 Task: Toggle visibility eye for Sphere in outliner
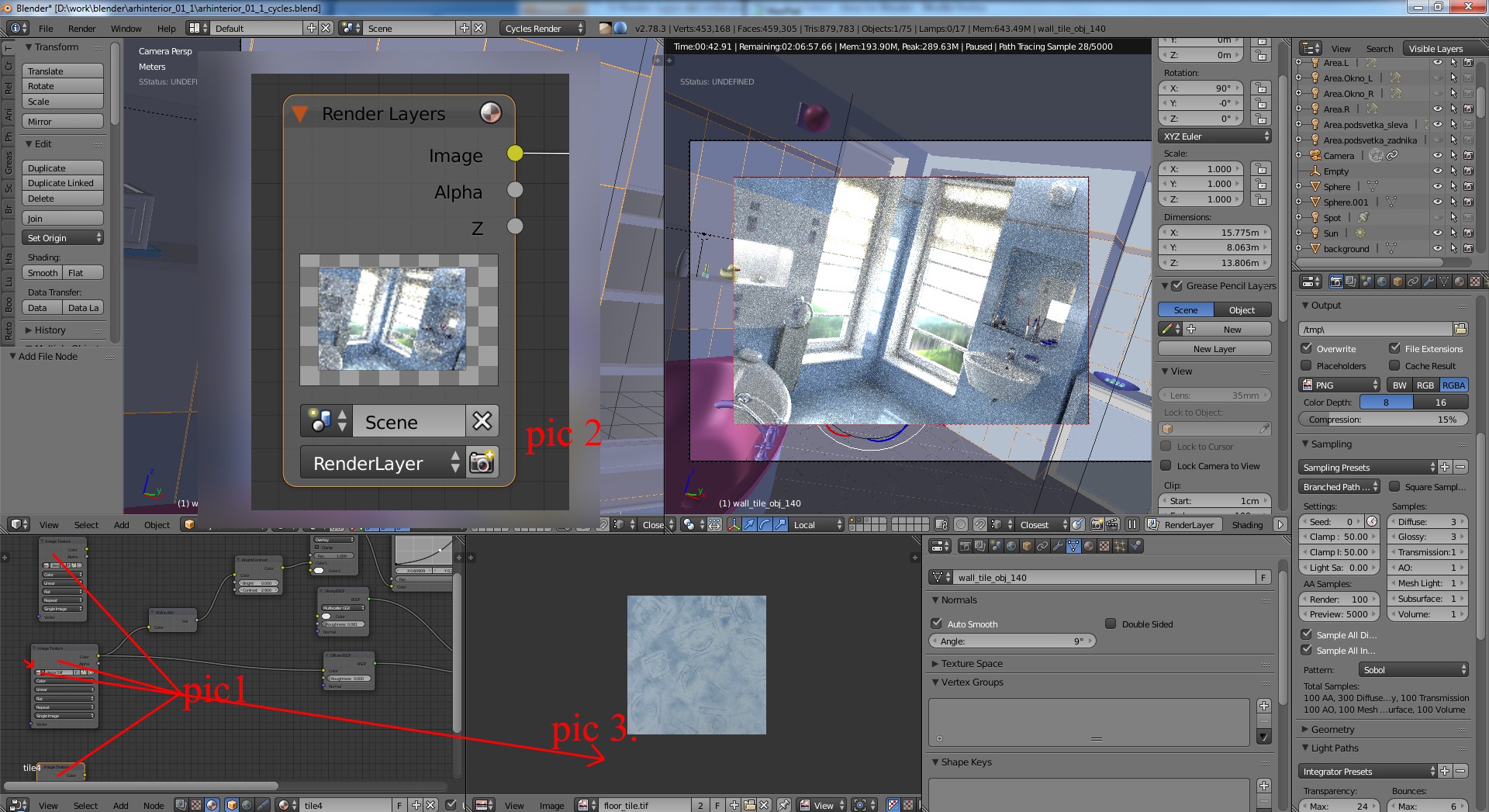coord(1437,186)
